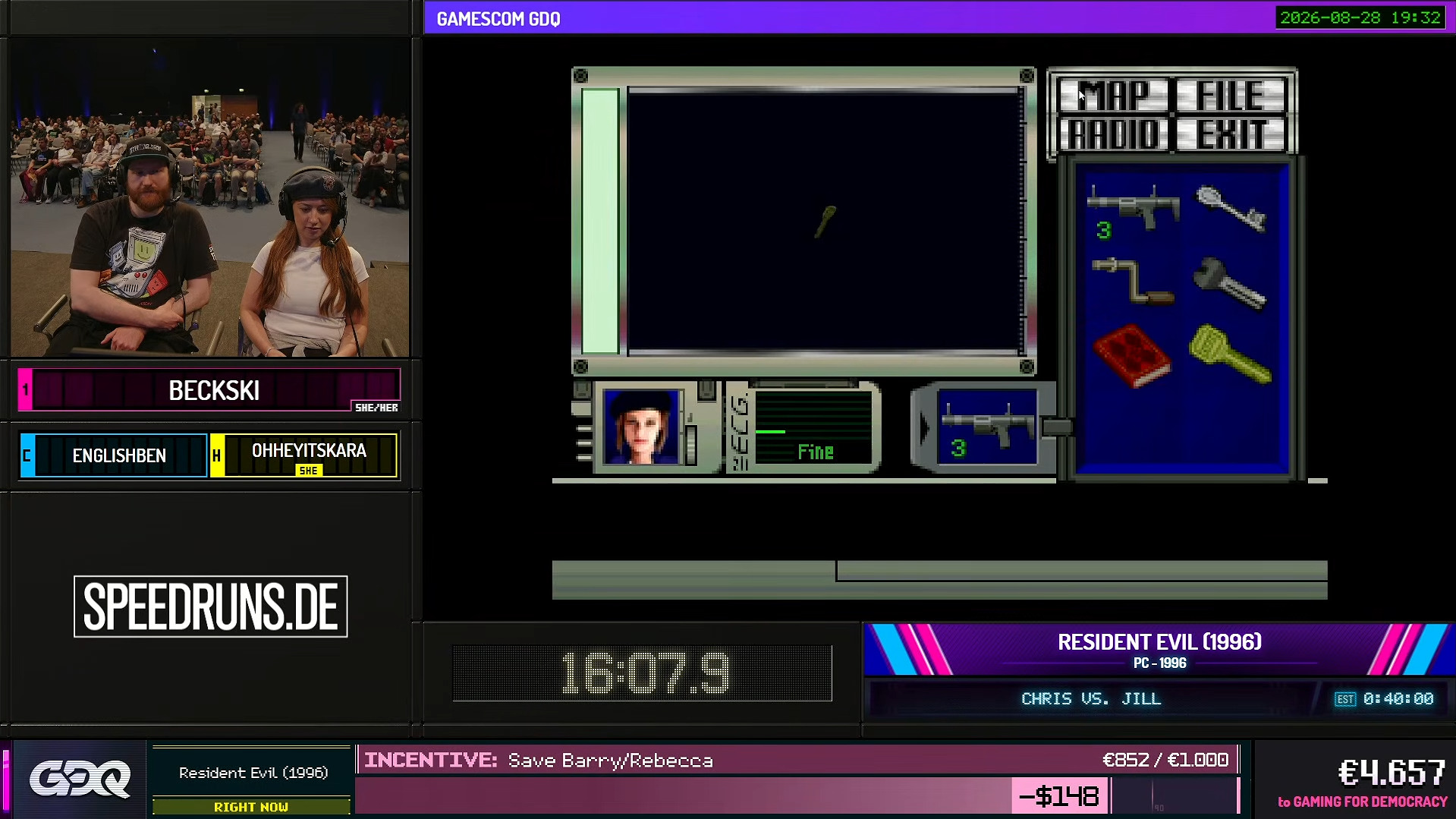Choose the EXIT menu option
Image resolution: width=1456 pixels, height=819 pixels.
pos(1231,134)
